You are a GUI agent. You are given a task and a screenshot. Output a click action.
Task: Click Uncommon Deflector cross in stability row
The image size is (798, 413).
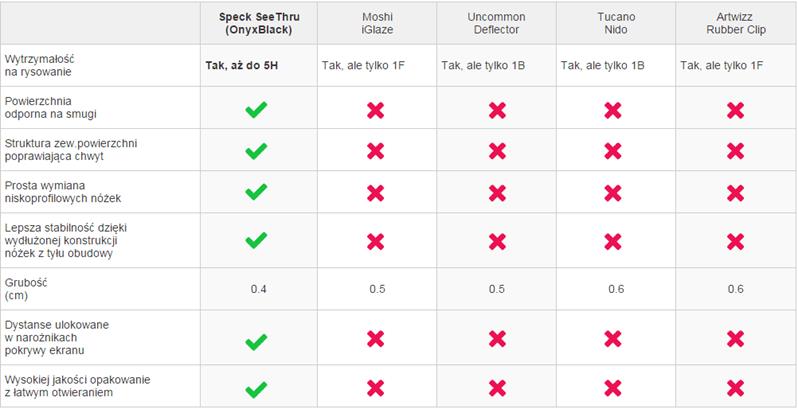pyautogui.click(x=497, y=241)
